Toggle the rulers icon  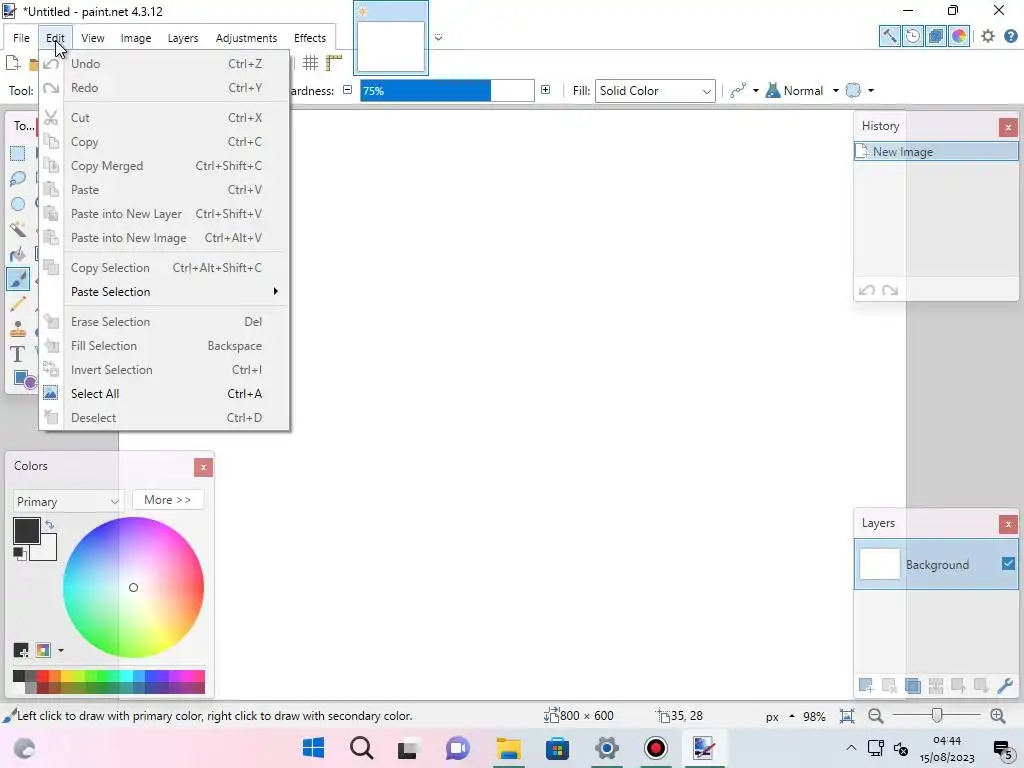[334, 63]
